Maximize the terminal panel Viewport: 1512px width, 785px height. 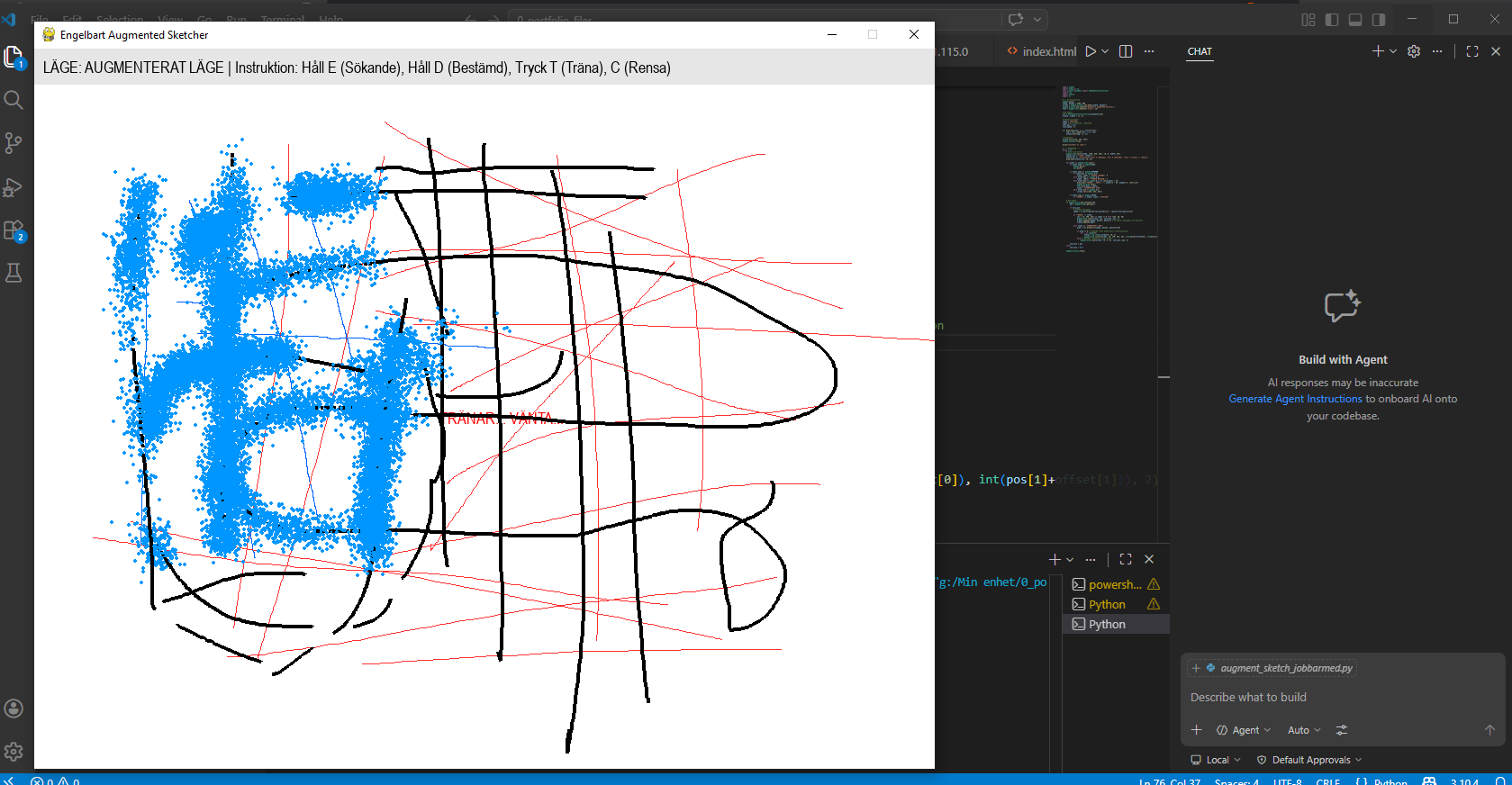(1126, 559)
